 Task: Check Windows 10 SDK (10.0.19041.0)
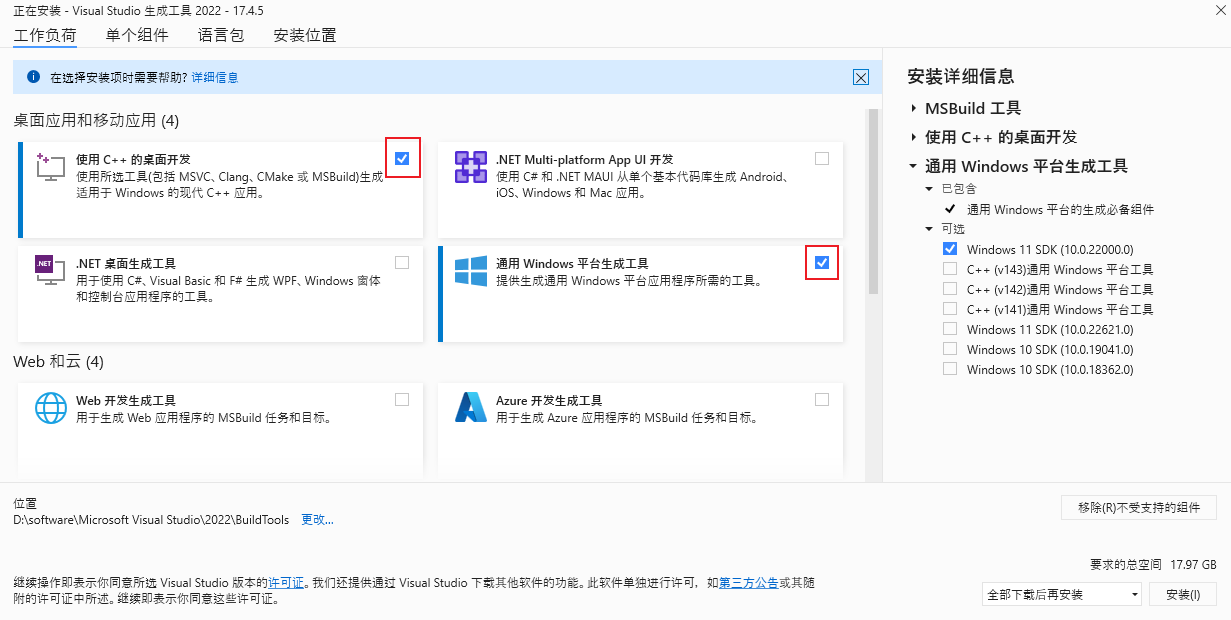click(950, 349)
